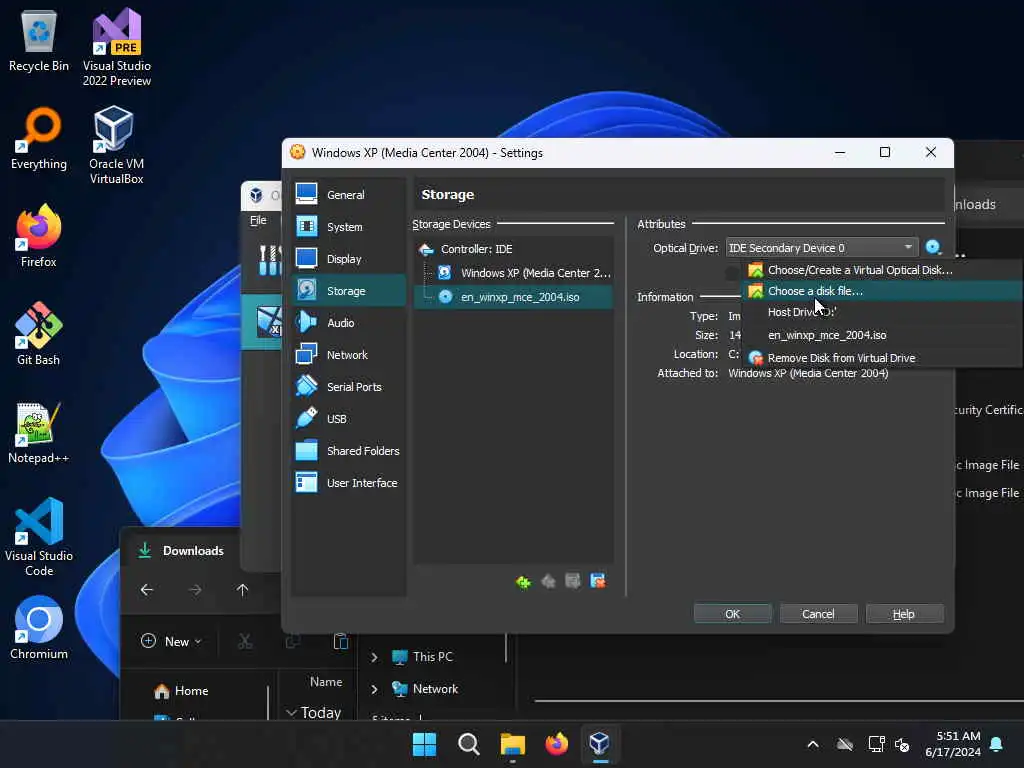Open the Firefox desktop shortcut
The width and height of the screenshot is (1024, 768).
39,236
